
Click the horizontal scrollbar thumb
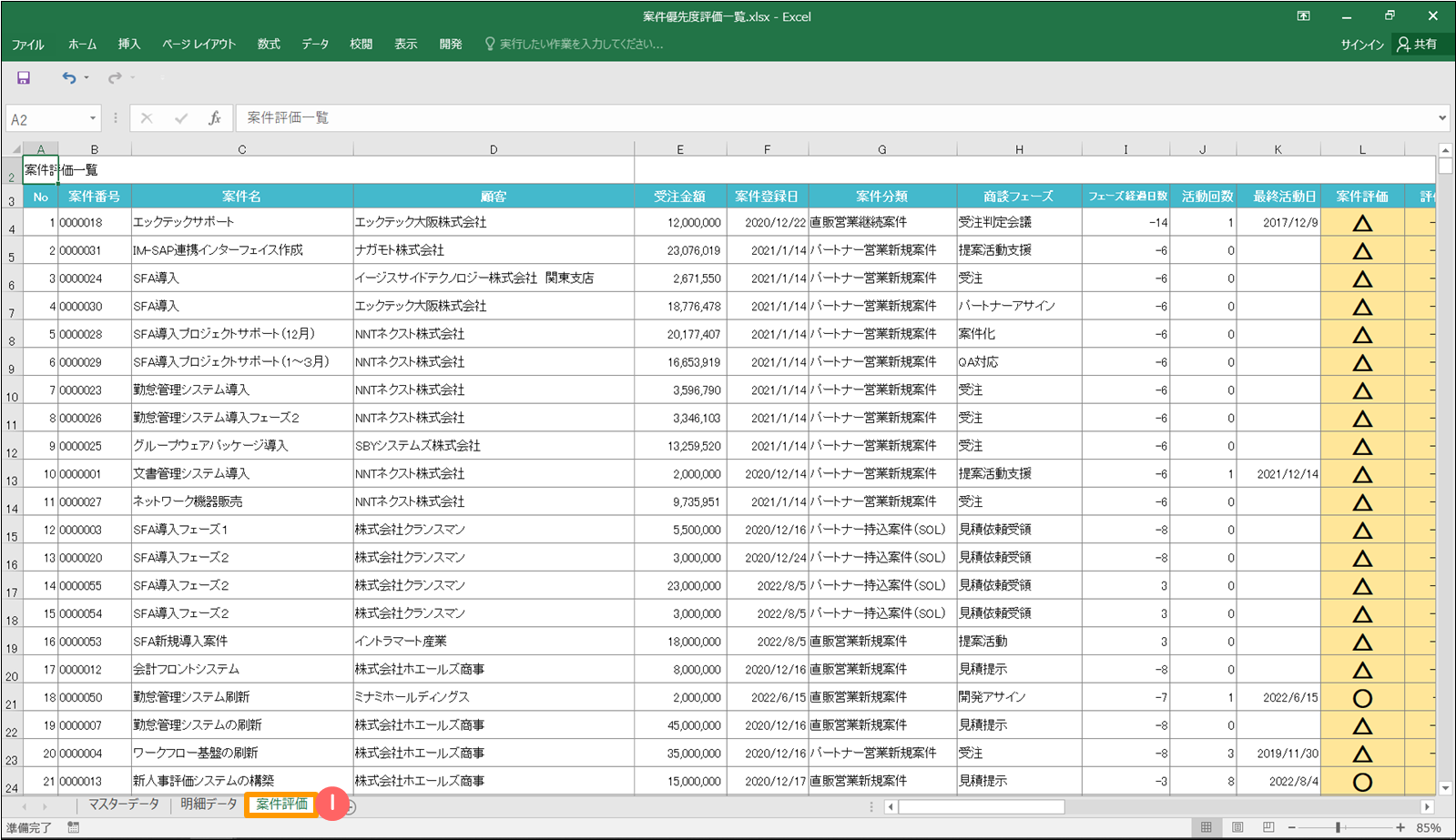click(982, 806)
